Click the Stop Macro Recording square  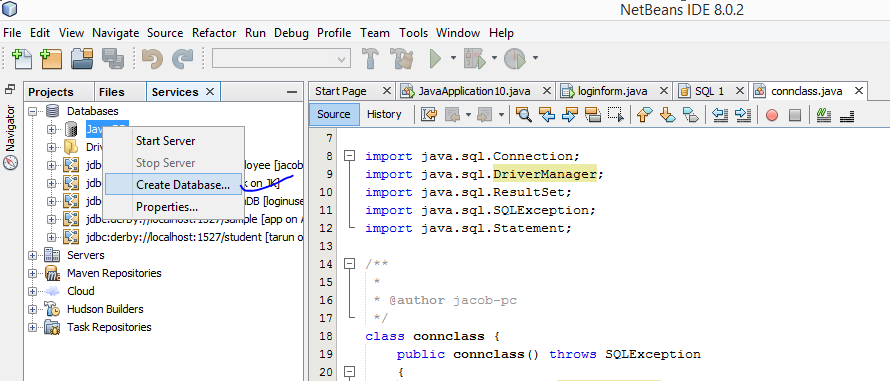[795, 115]
